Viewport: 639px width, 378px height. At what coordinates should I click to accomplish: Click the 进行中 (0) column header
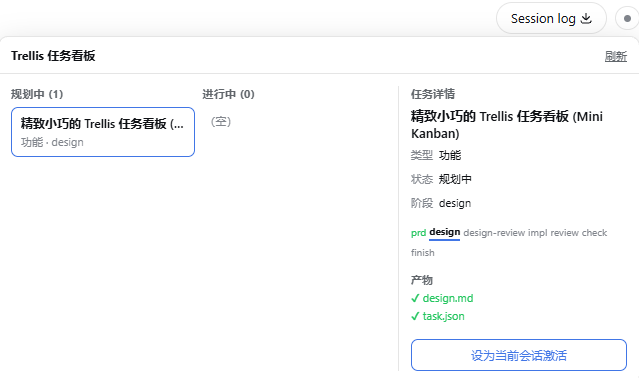coord(228,94)
